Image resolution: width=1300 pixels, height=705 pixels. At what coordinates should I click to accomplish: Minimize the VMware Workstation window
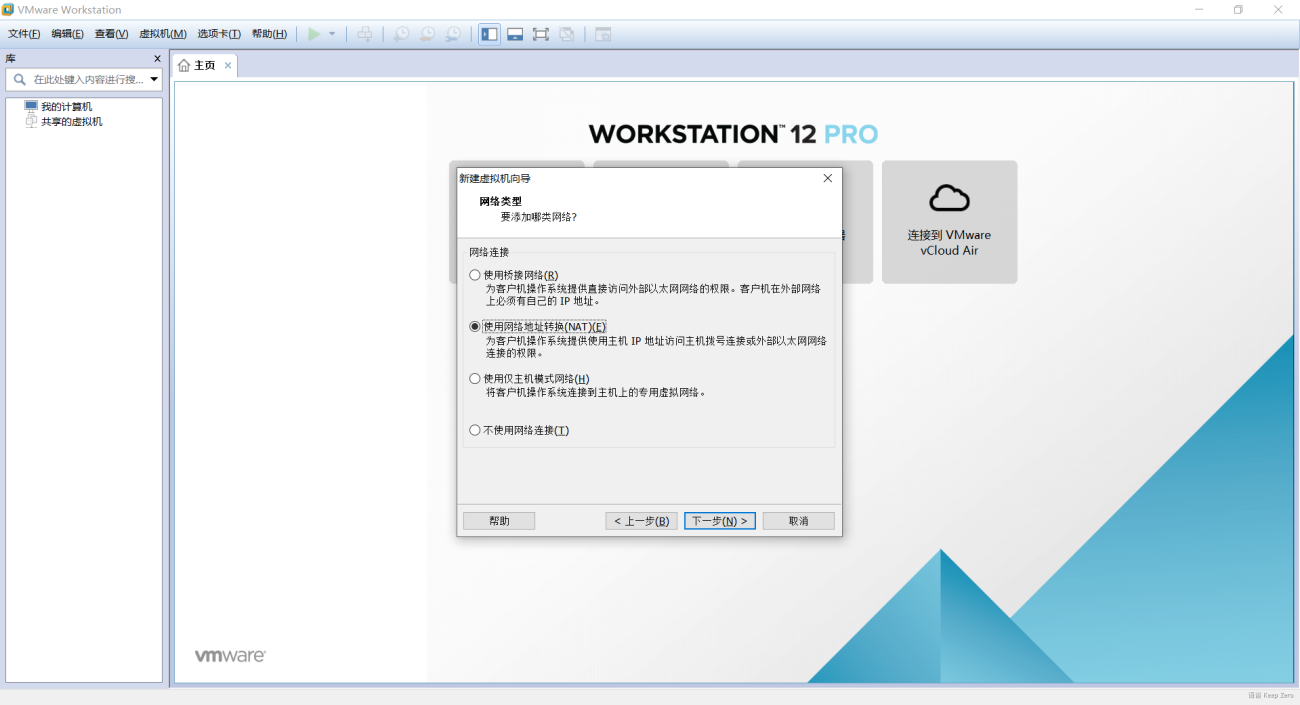click(x=1199, y=9)
